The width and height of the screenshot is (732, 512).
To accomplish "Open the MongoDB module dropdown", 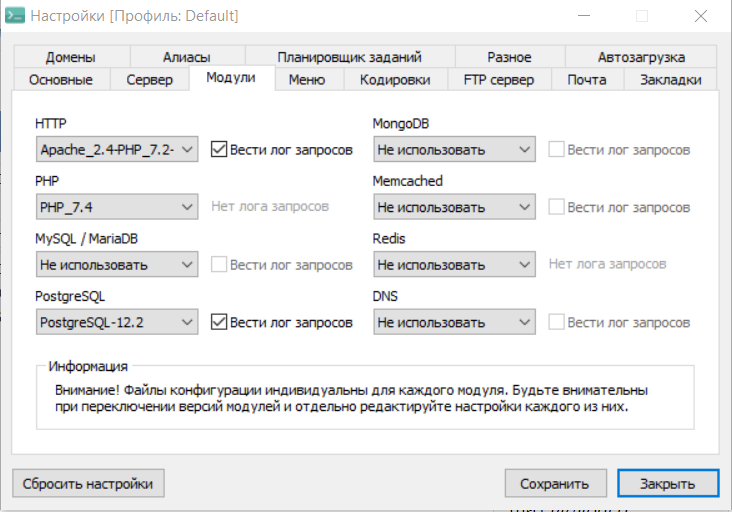I will point(455,150).
